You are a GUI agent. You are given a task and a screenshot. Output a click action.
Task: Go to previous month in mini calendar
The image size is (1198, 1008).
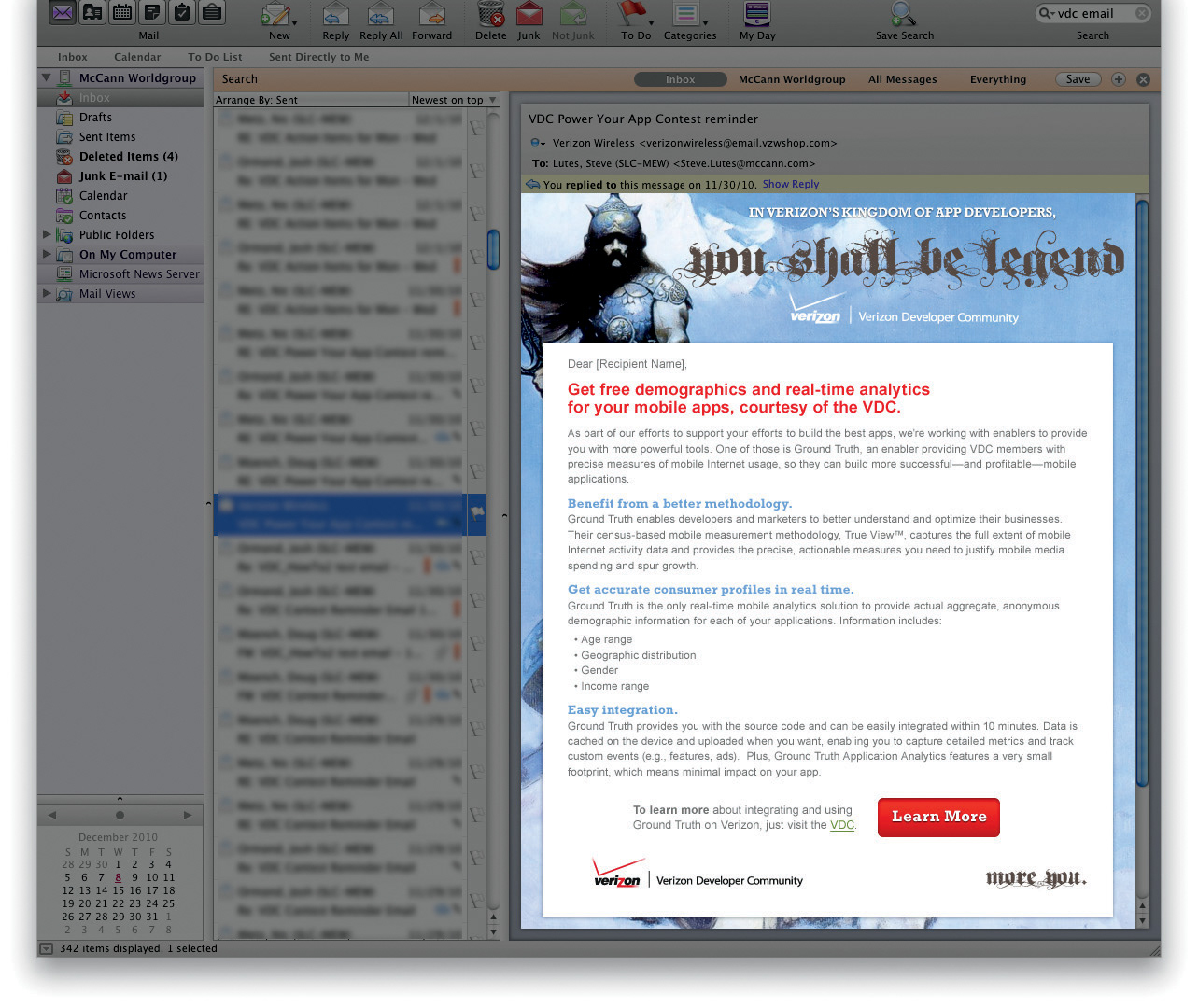pyautogui.click(x=52, y=815)
